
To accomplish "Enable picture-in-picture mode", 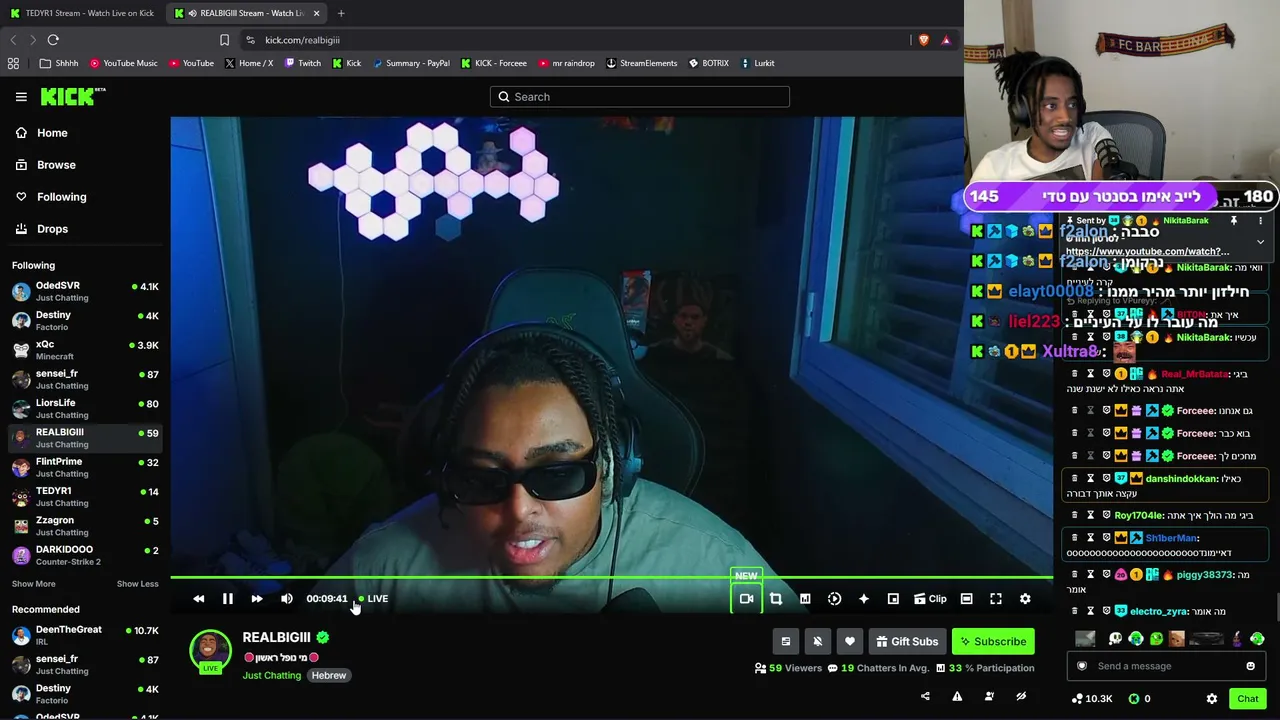I will [893, 599].
